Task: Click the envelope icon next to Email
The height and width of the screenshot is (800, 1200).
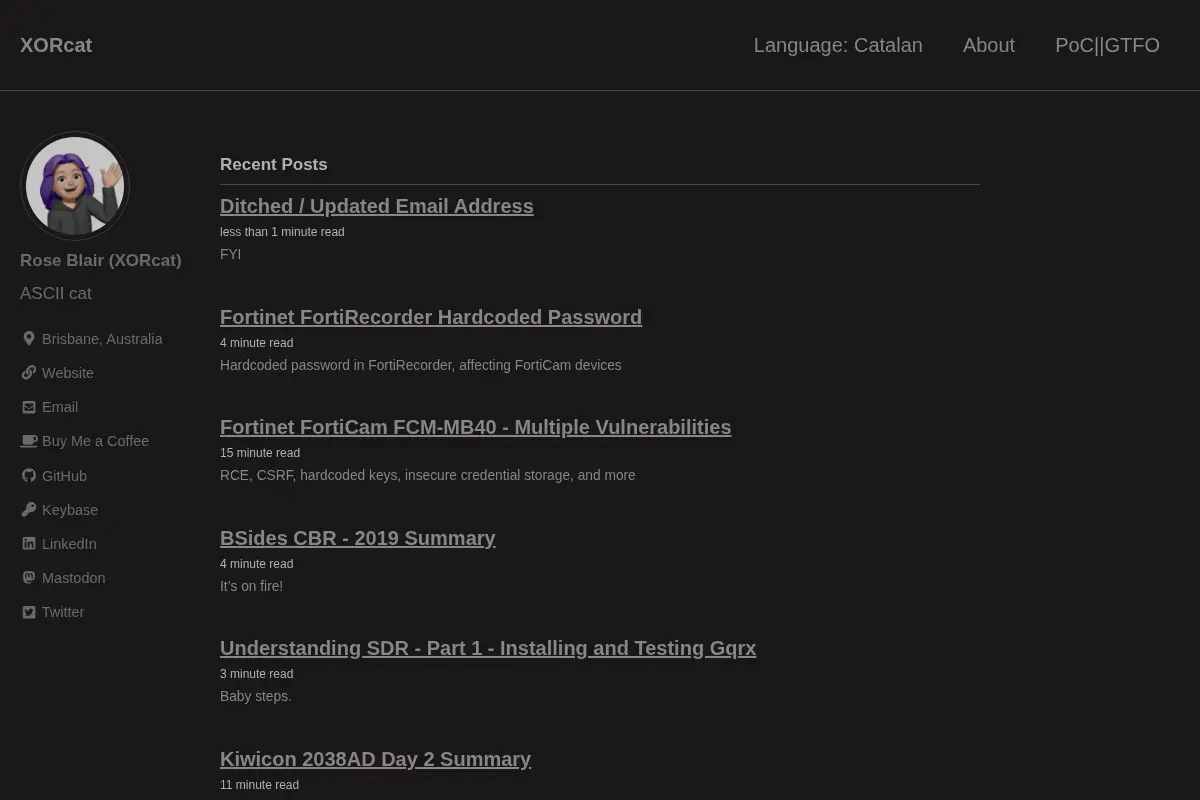Action: (29, 407)
